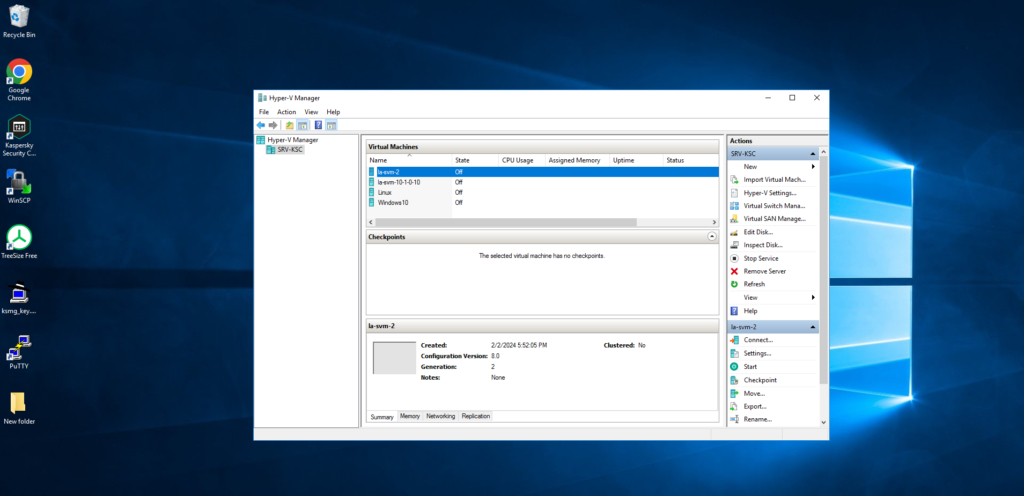Select ksmg_key desktop icon
This screenshot has width=1024, height=496.
point(19,298)
